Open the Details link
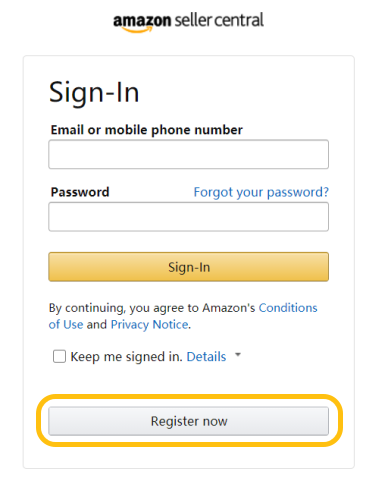392x481 pixels. tap(206, 357)
